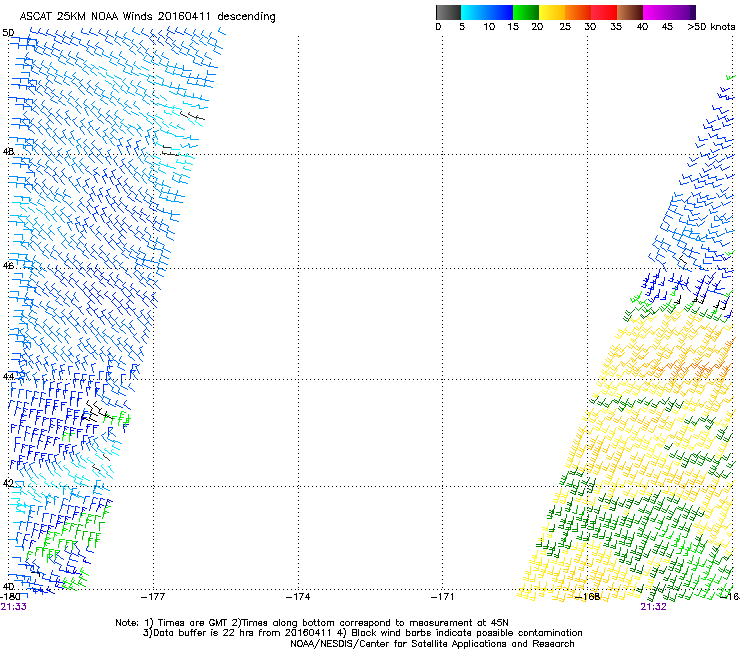This screenshot has width=740, height=650.
Task: Click the latitude label "50"
Action: click(x=8, y=33)
